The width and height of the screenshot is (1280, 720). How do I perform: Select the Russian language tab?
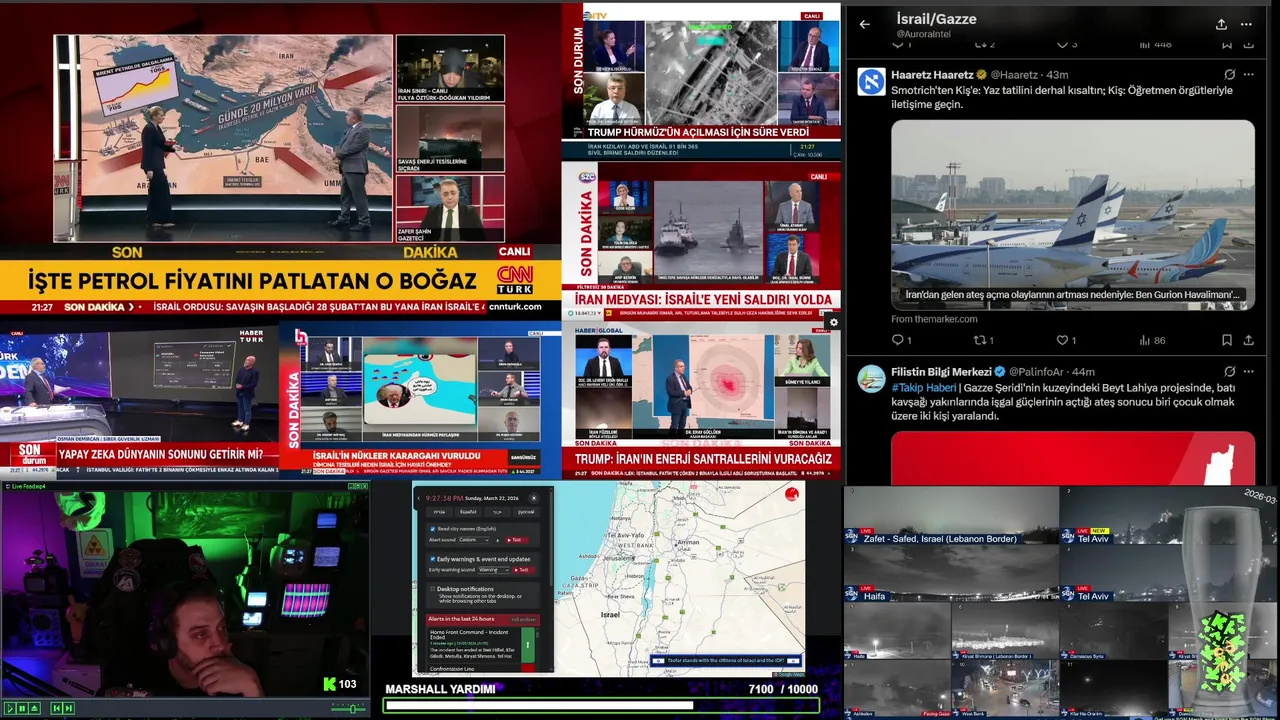[526, 512]
